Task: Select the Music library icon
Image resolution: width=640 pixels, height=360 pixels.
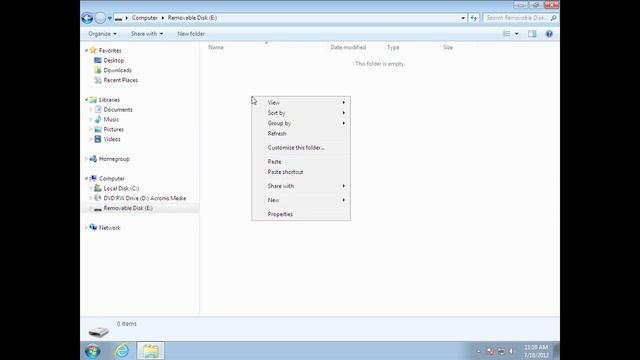Action: 98,119
